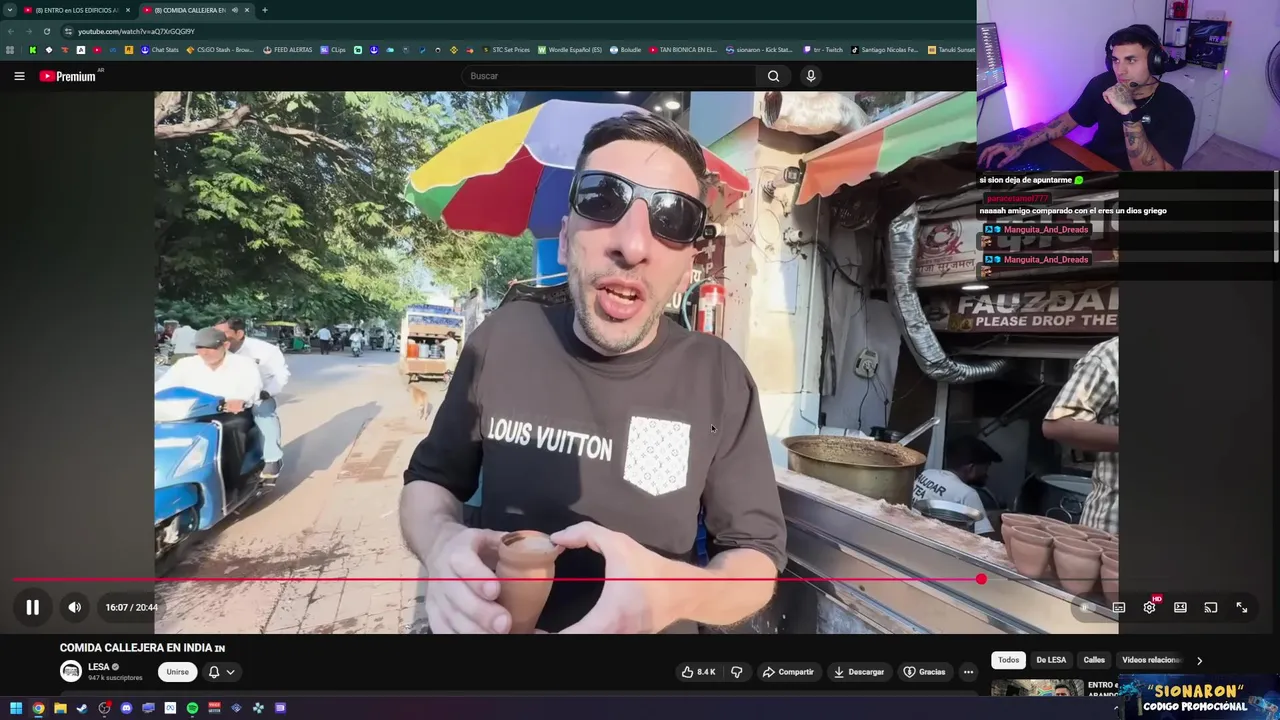Switch to theater mode view
The image size is (1280, 720).
pyautogui.click(x=1180, y=607)
